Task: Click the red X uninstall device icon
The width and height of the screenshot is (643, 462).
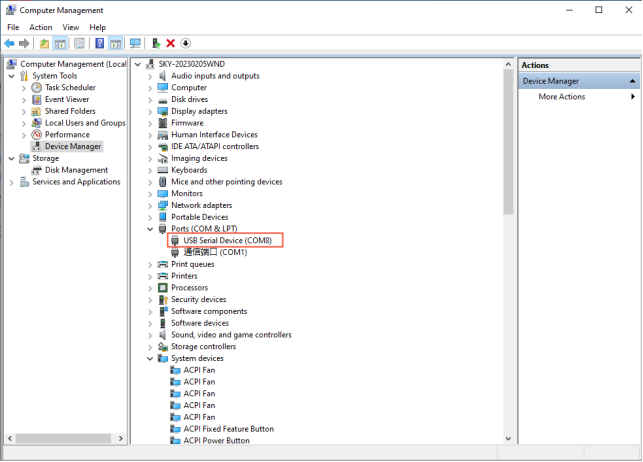Action: pyautogui.click(x=170, y=44)
